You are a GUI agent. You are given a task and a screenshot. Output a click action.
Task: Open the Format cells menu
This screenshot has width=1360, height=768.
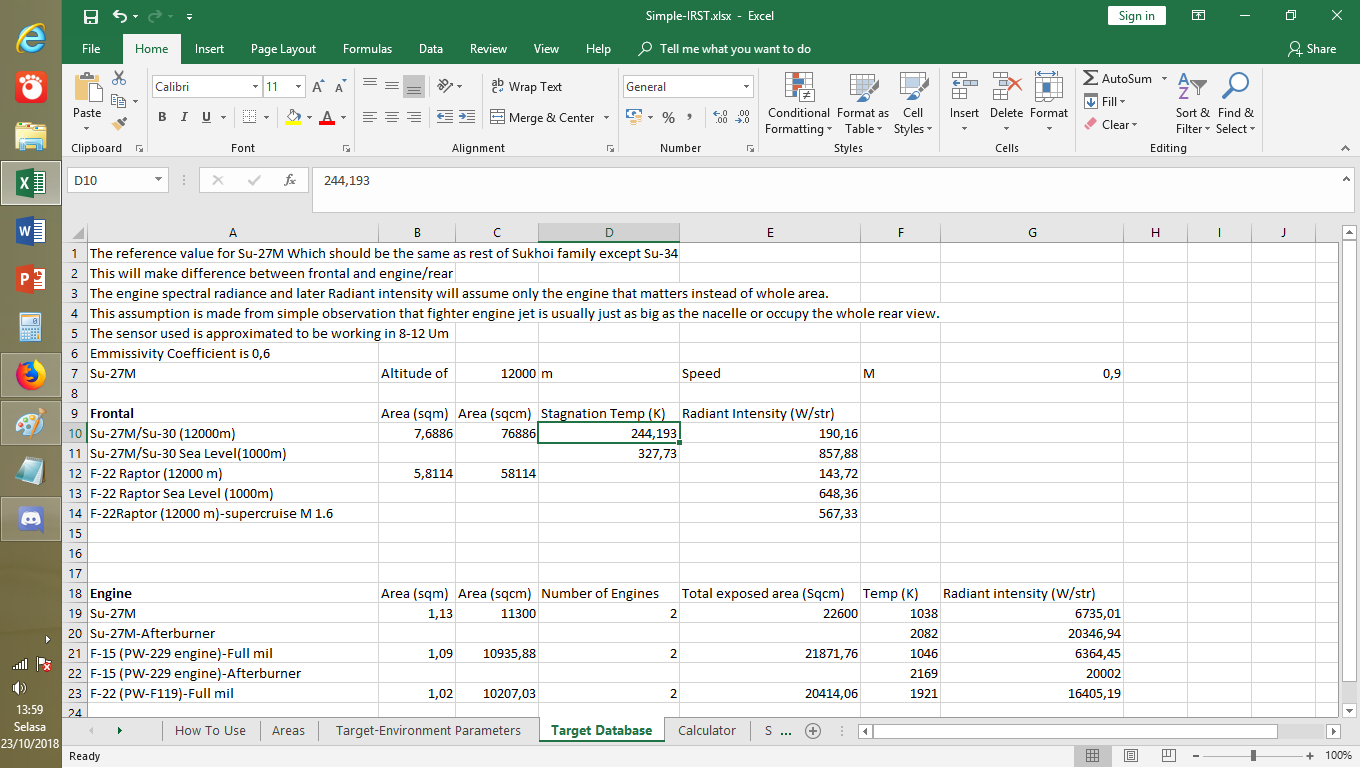click(x=1048, y=103)
